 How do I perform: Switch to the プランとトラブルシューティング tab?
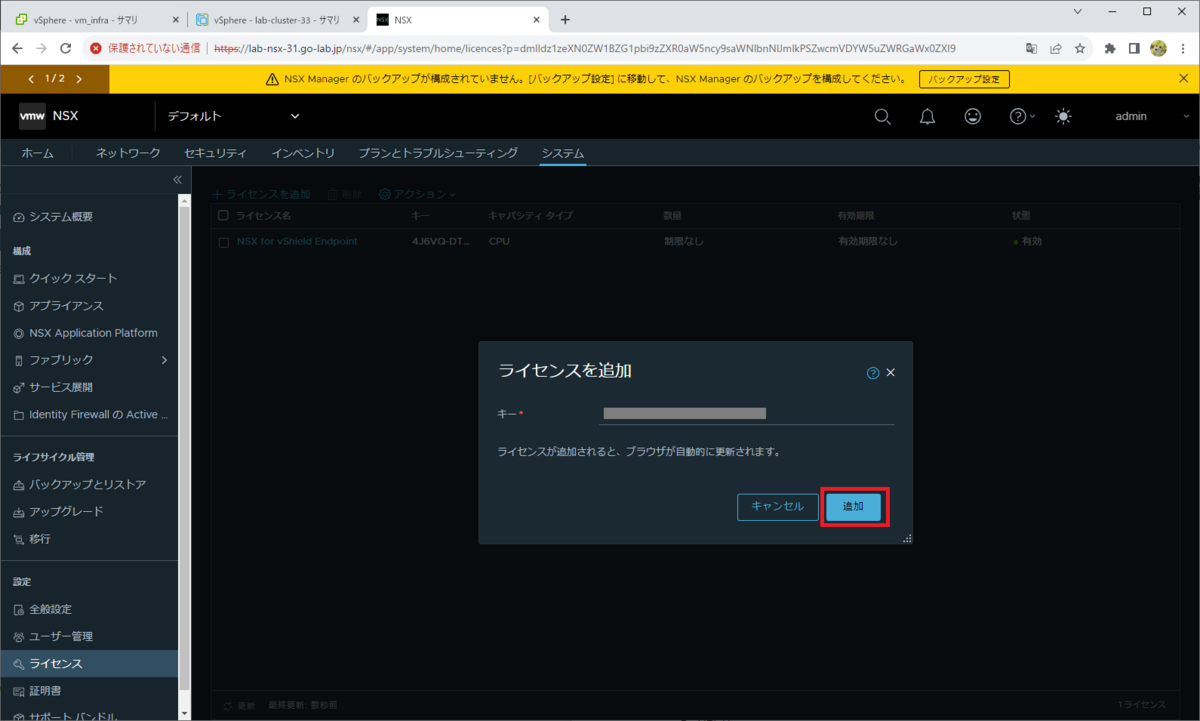pos(438,153)
